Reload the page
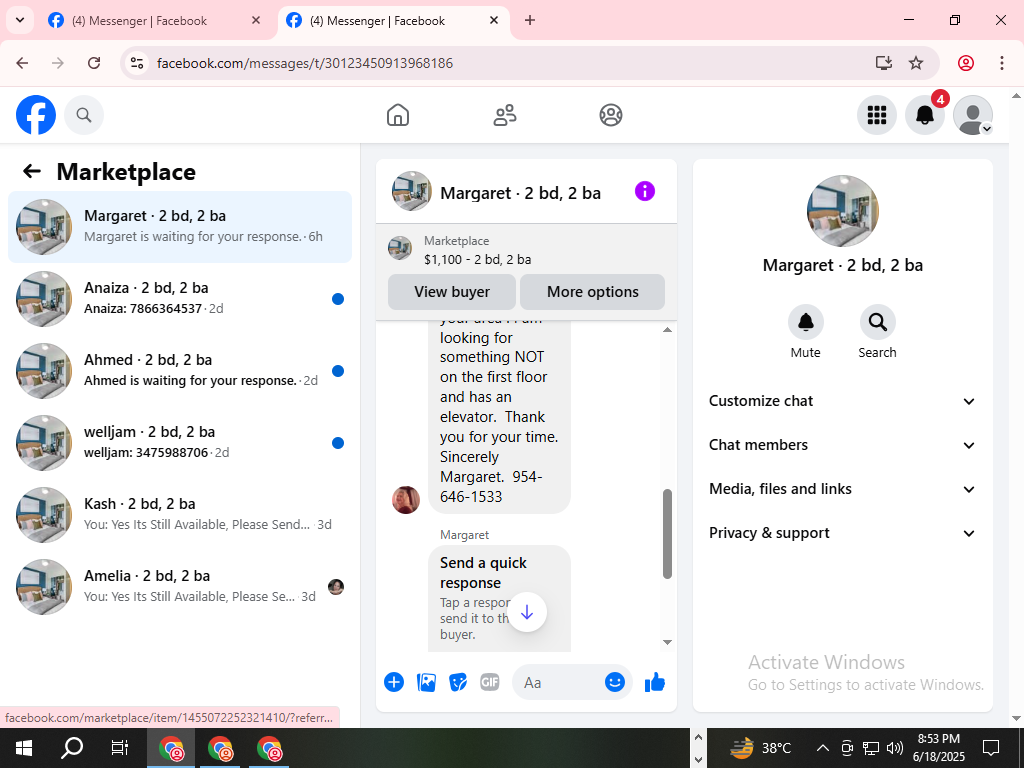 (94, 63)
